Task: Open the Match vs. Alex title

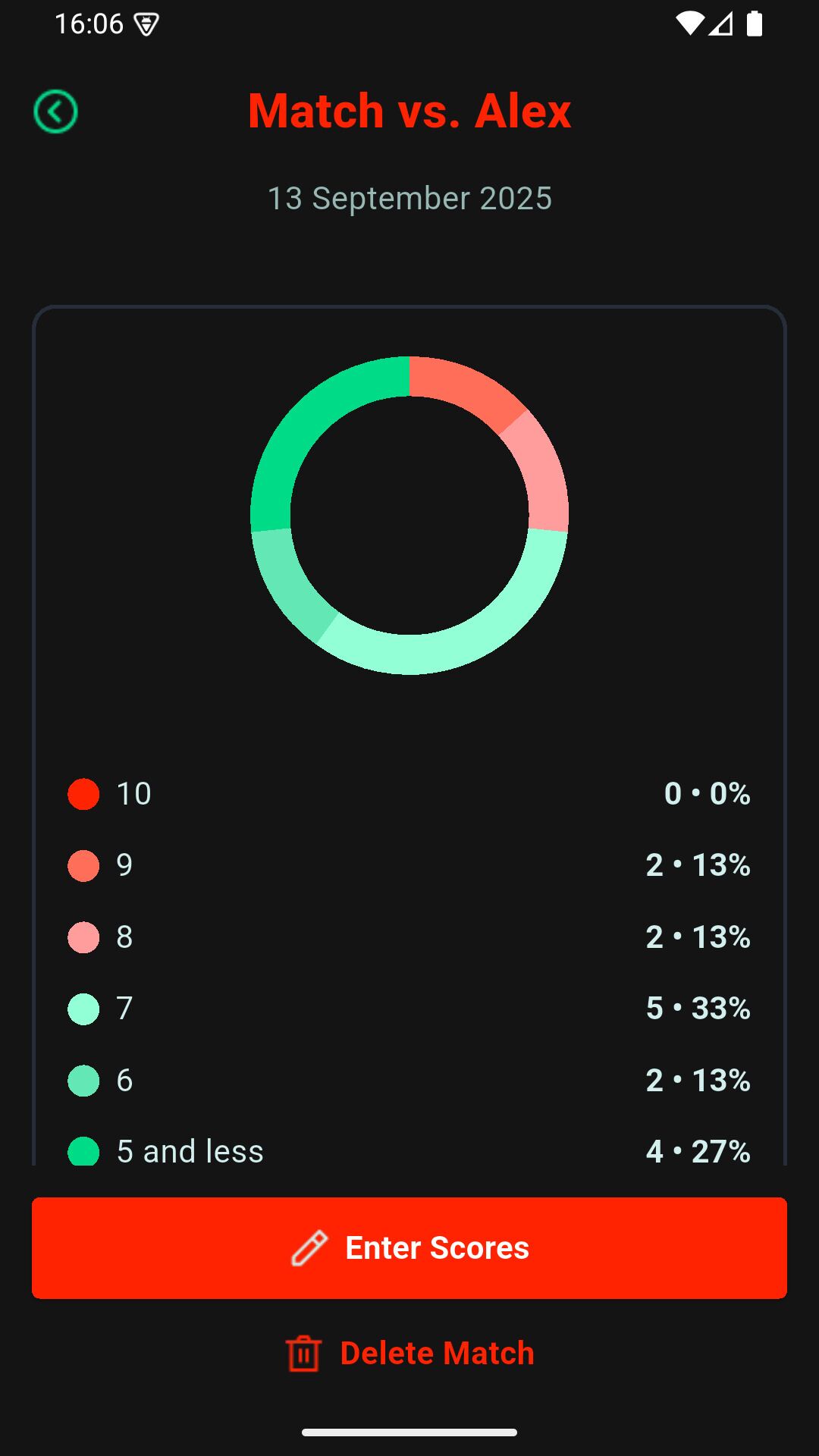Action: pos(409,111)
